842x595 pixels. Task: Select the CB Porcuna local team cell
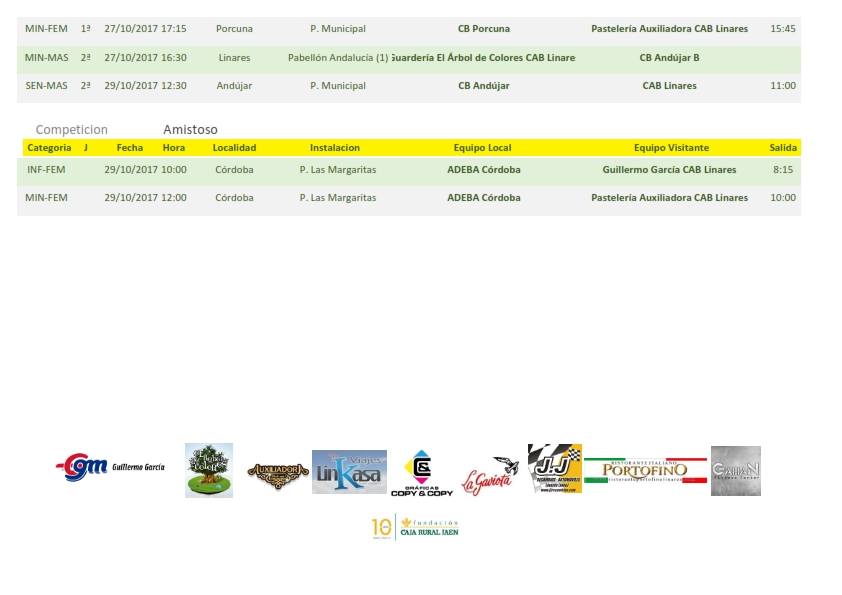[483, 29]
